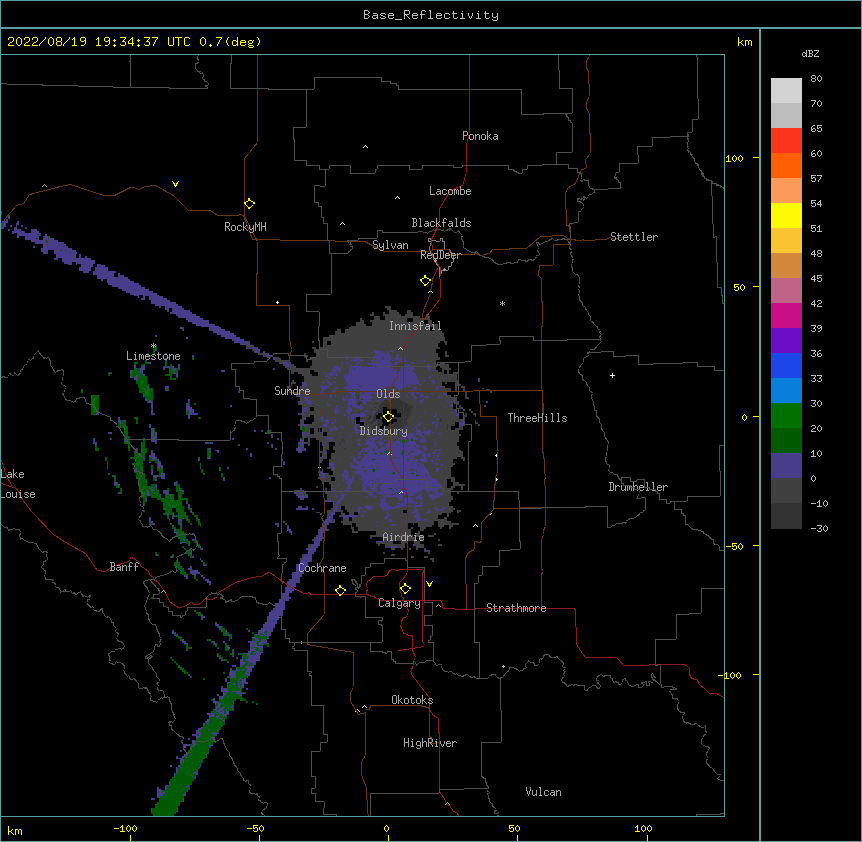This screenshot has width=862, height=842.
Task: Click the Limestone label
Action: [x=153, y=356]
